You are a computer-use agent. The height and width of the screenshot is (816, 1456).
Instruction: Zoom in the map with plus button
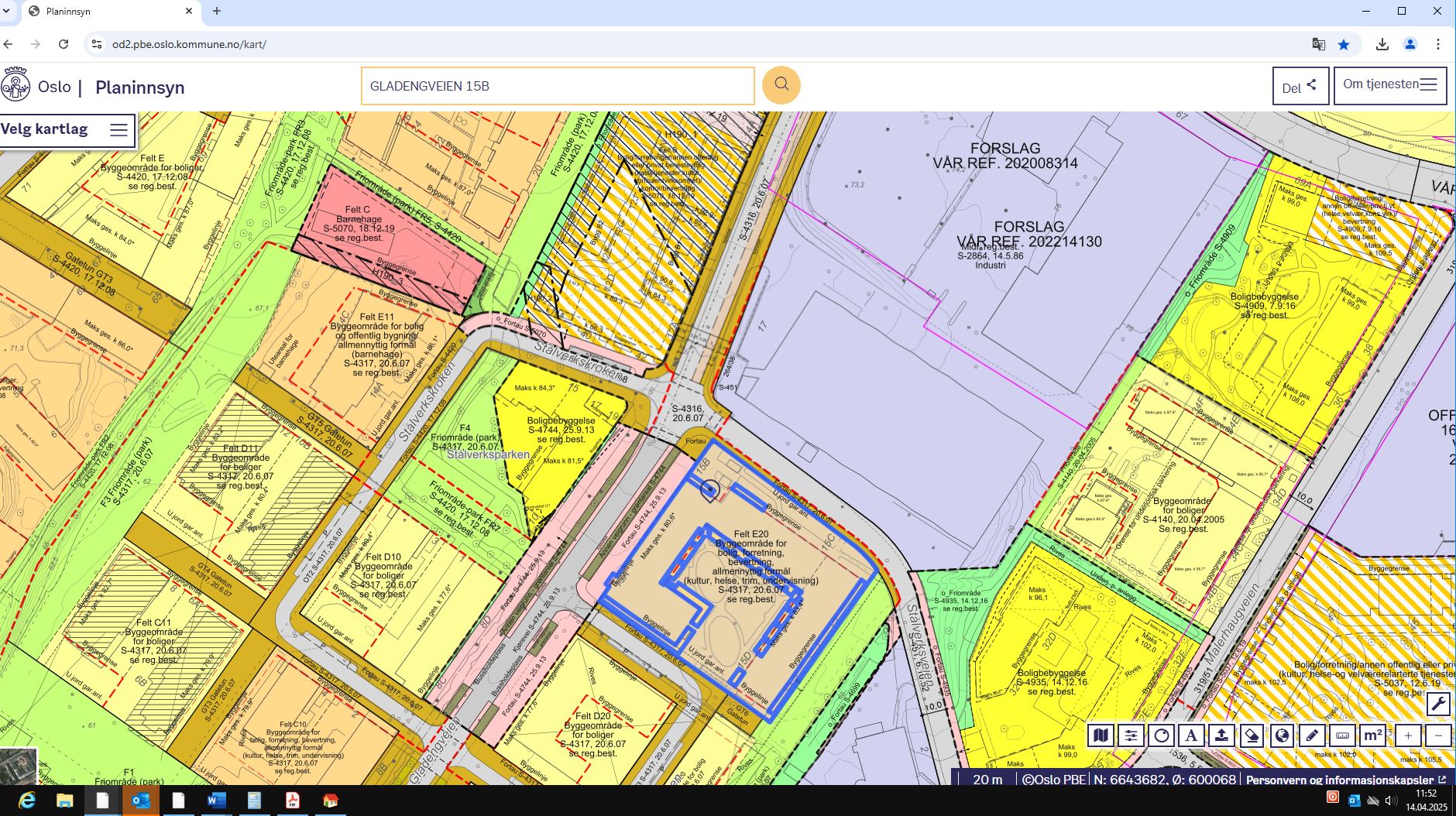pos(1408,735)
